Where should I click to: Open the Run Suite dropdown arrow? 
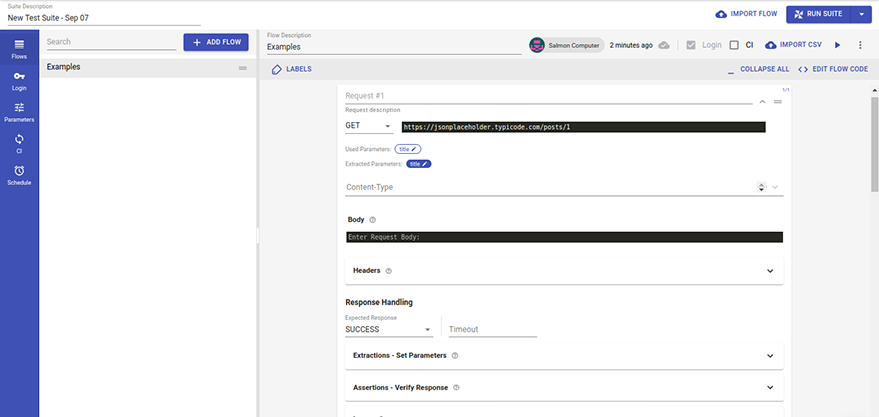[861, 15]
